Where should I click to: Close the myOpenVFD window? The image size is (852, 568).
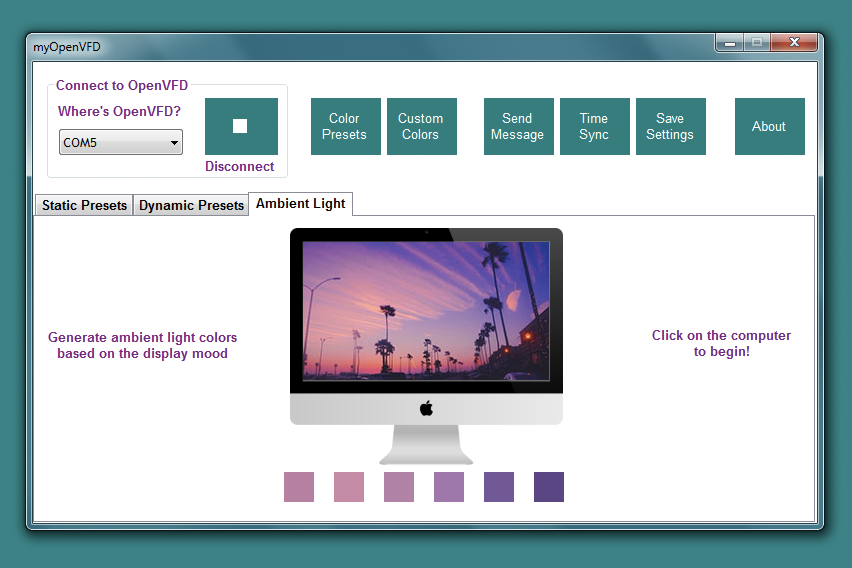coord(794,42)
